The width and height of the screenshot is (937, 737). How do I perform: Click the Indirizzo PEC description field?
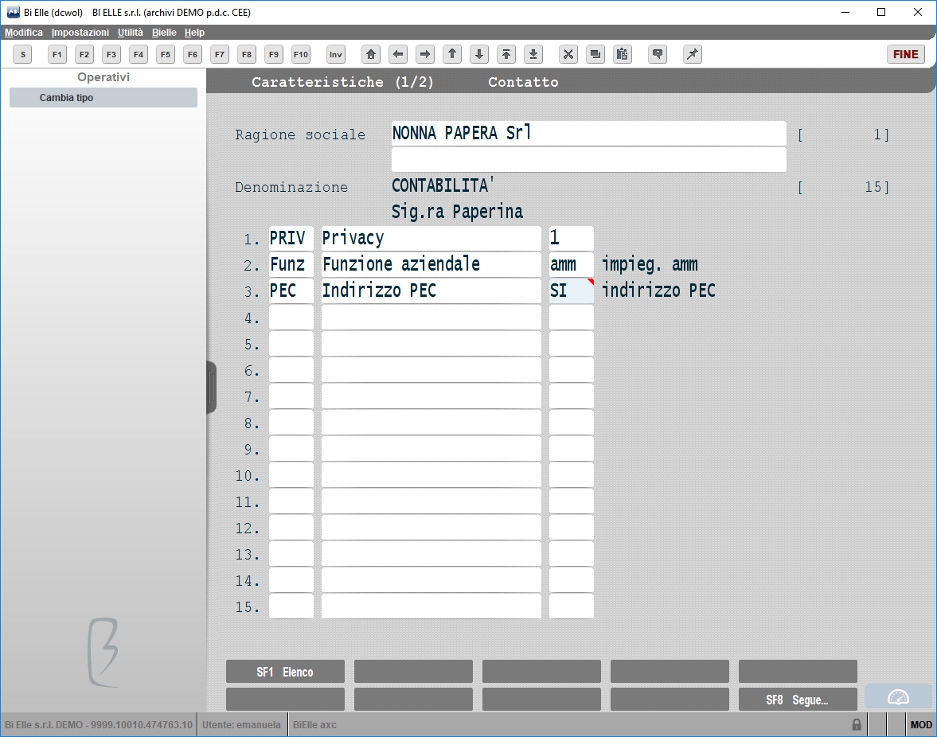(431, 290)
